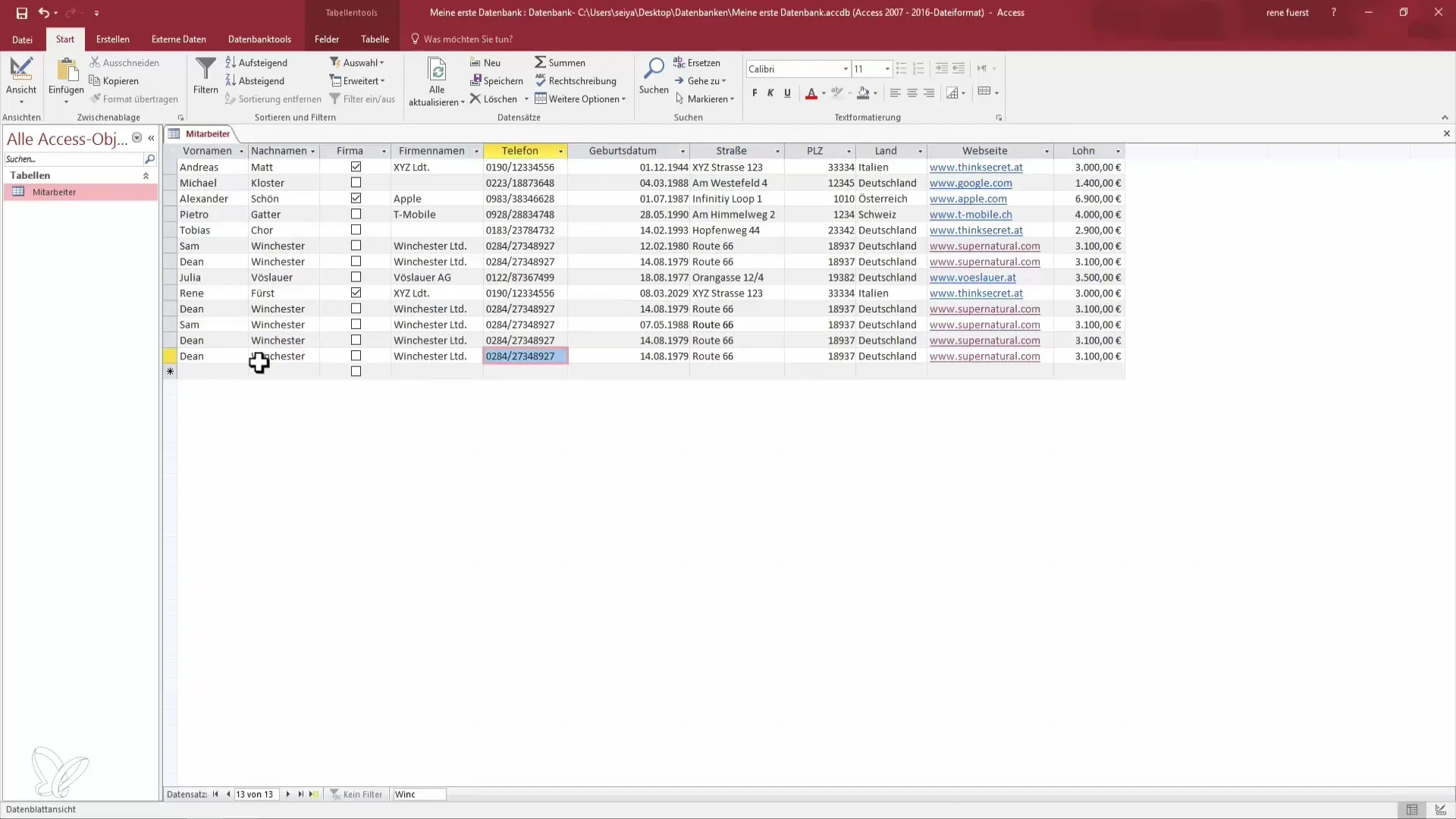Open Weitere Optionen dropdown

(x=580, y=99)
